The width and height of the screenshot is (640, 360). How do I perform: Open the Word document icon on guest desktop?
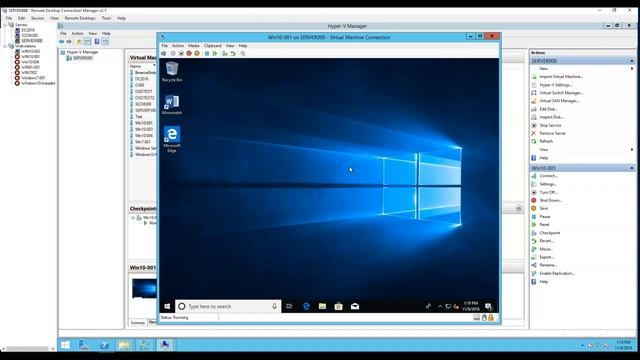pyautogui.click(x=172, y=104)
